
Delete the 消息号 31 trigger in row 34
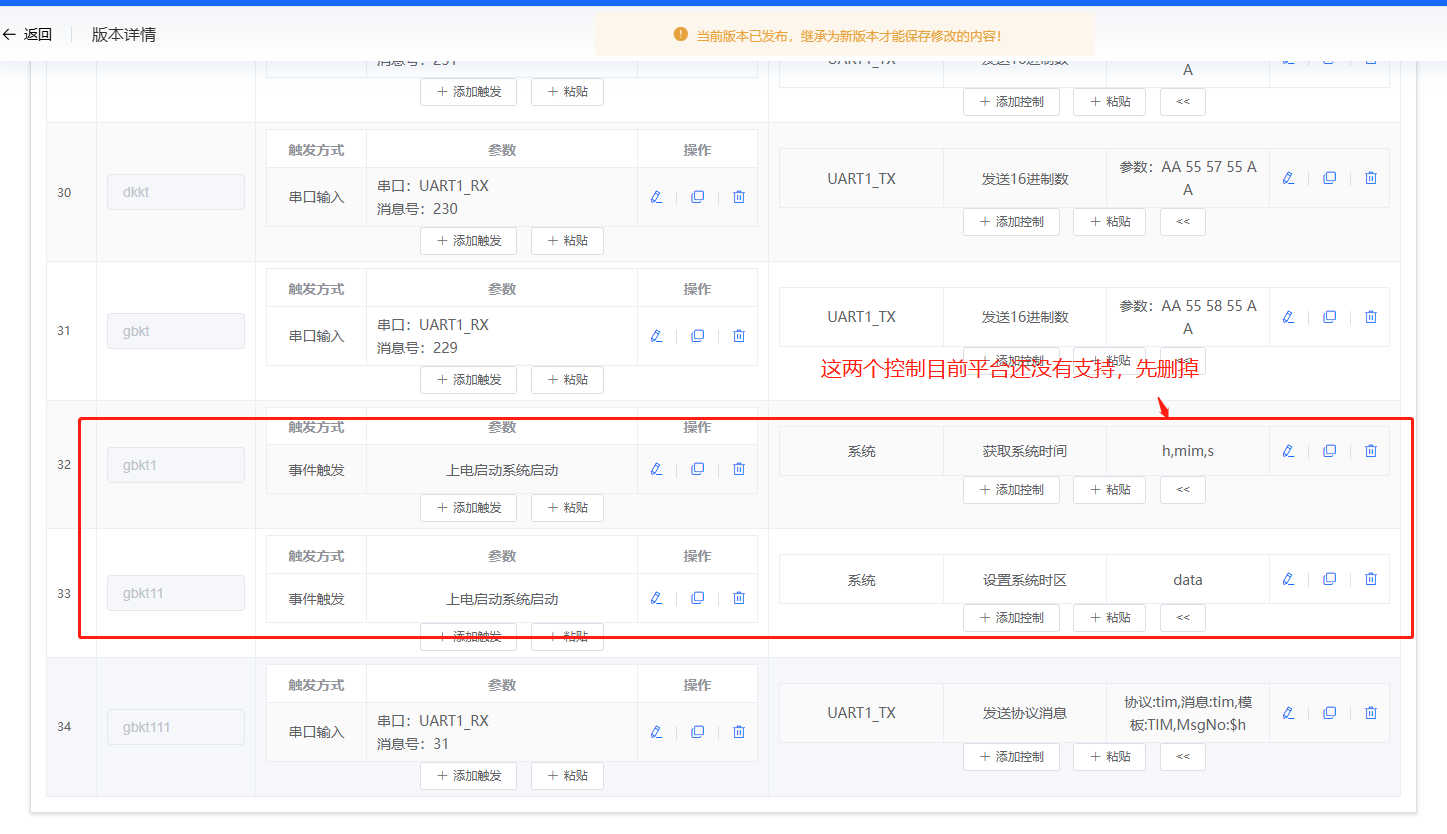pyautogui.click(x=738, y=731)
